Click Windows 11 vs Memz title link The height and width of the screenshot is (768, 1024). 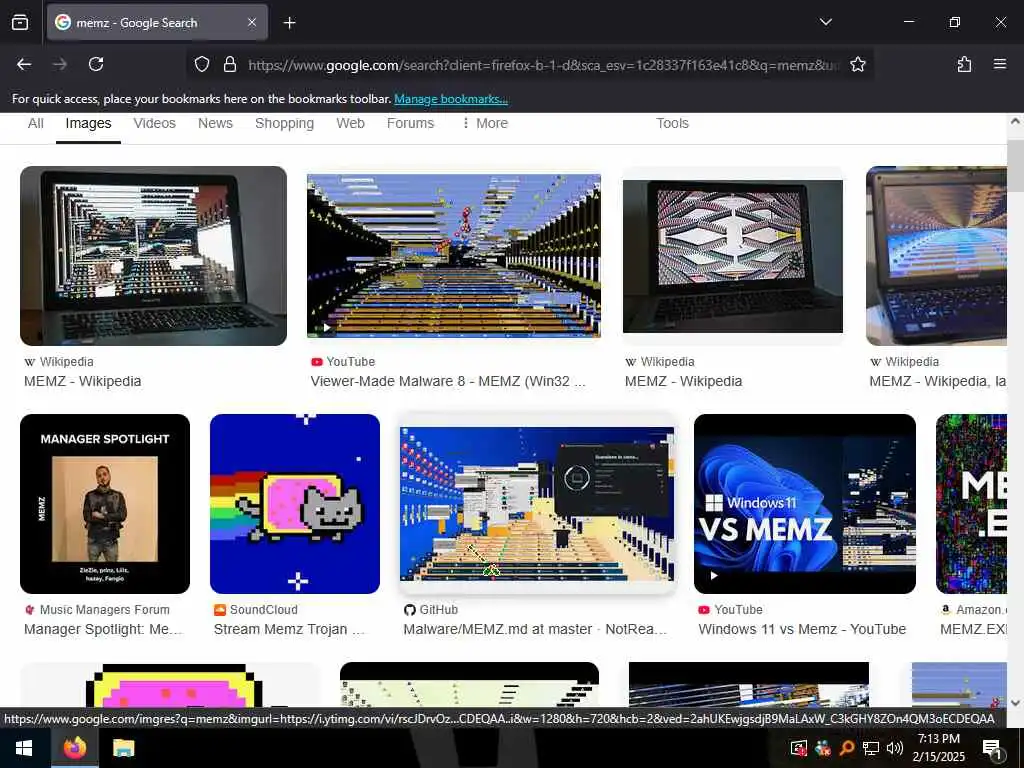point(802,630)
